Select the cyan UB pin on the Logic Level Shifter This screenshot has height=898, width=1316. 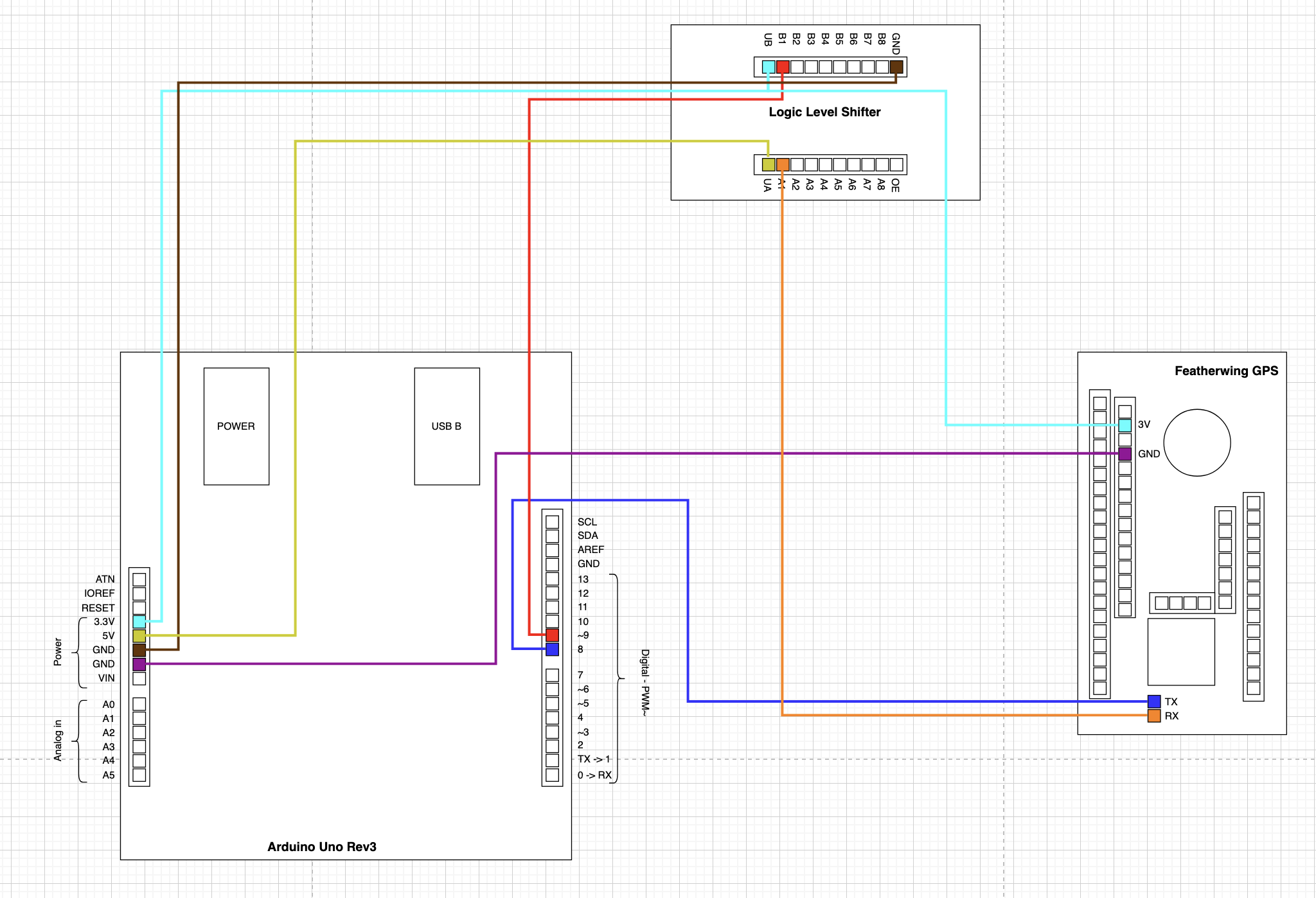tap(767, 66)
